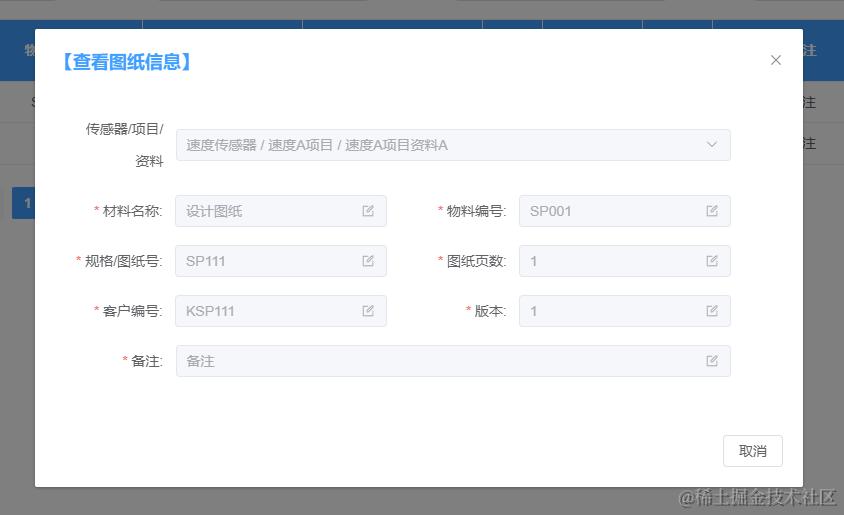Click the 客户编号 label
This screenshot has width=844, height=515.
[132, 311]
